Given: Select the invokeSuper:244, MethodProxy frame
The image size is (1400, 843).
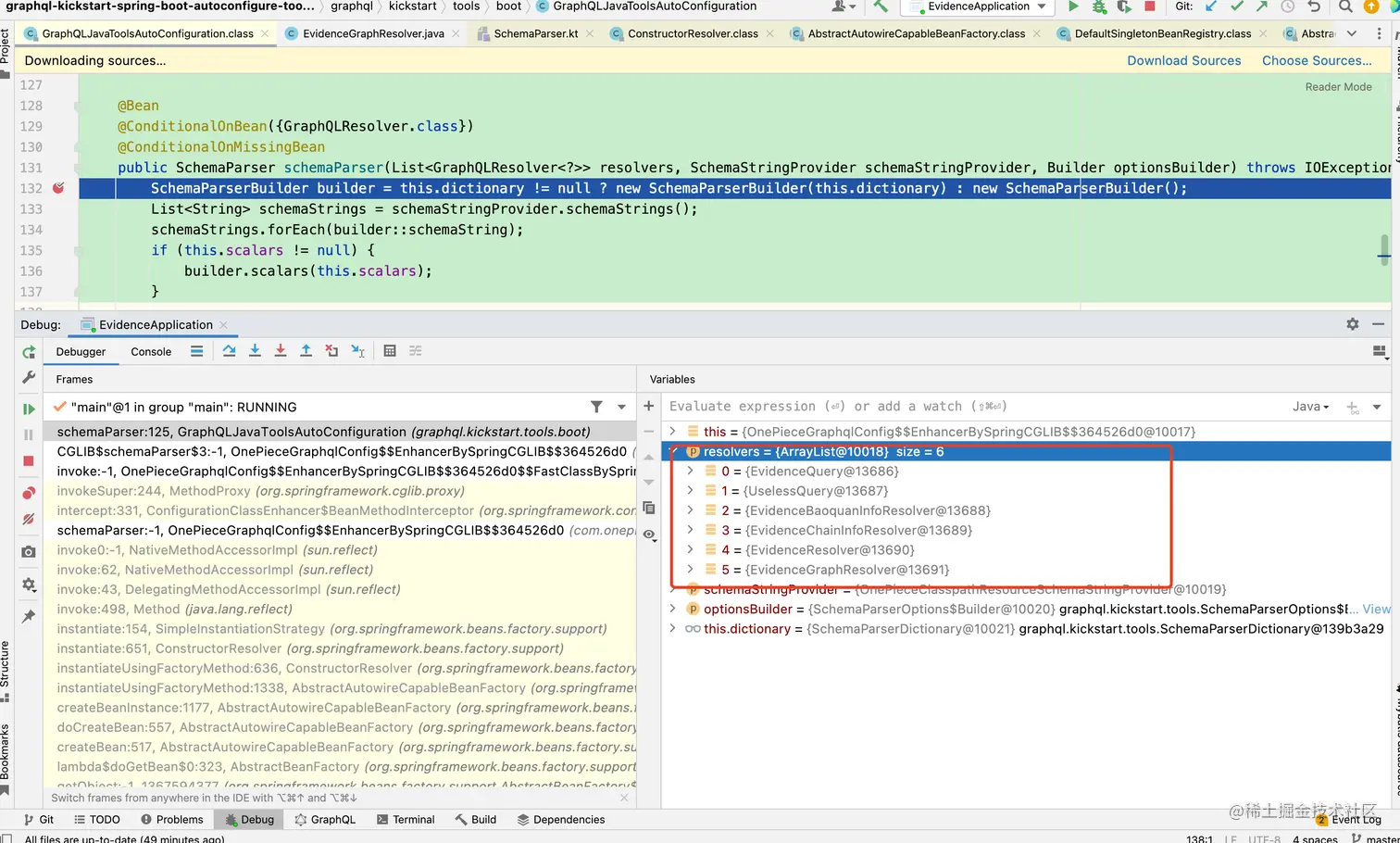Looking at the screenshot, I should [261, 491].
